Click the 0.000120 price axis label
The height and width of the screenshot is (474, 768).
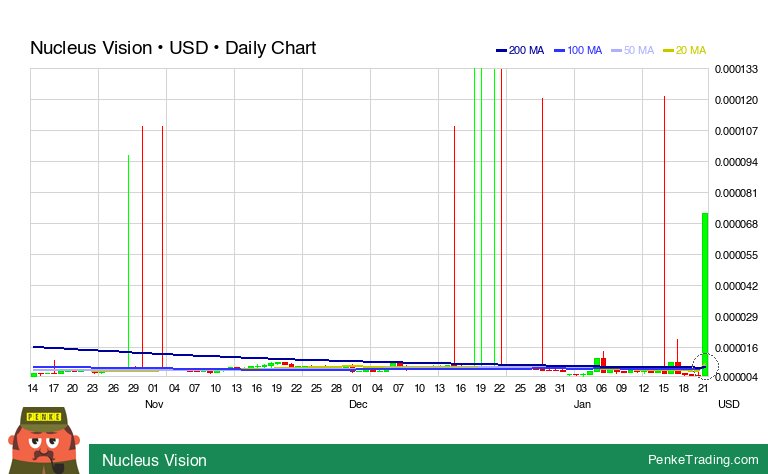click(x=736, y=100)
